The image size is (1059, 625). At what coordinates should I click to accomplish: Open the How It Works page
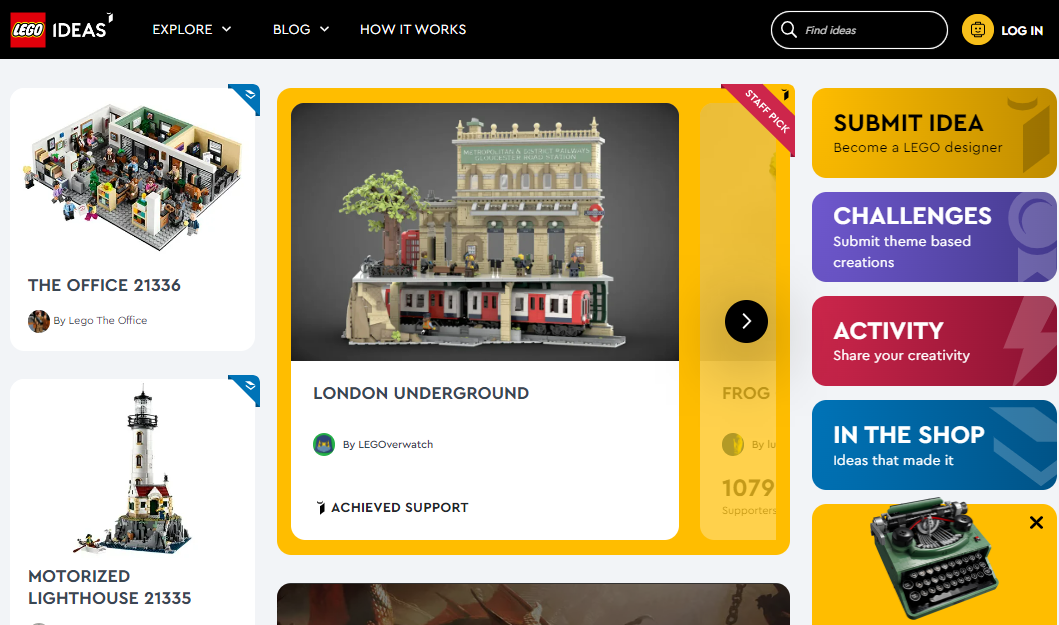[413, 29]
